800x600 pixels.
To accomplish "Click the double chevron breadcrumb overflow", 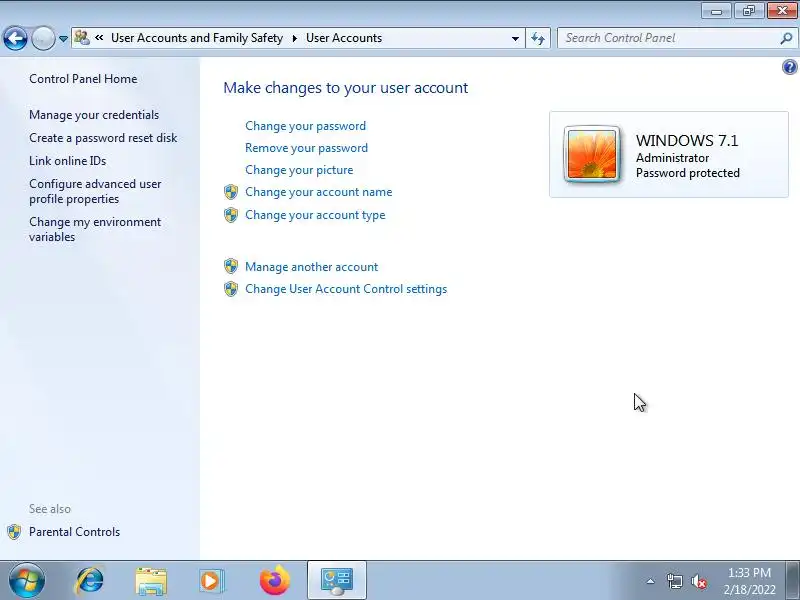I will (x=99, y=37).
